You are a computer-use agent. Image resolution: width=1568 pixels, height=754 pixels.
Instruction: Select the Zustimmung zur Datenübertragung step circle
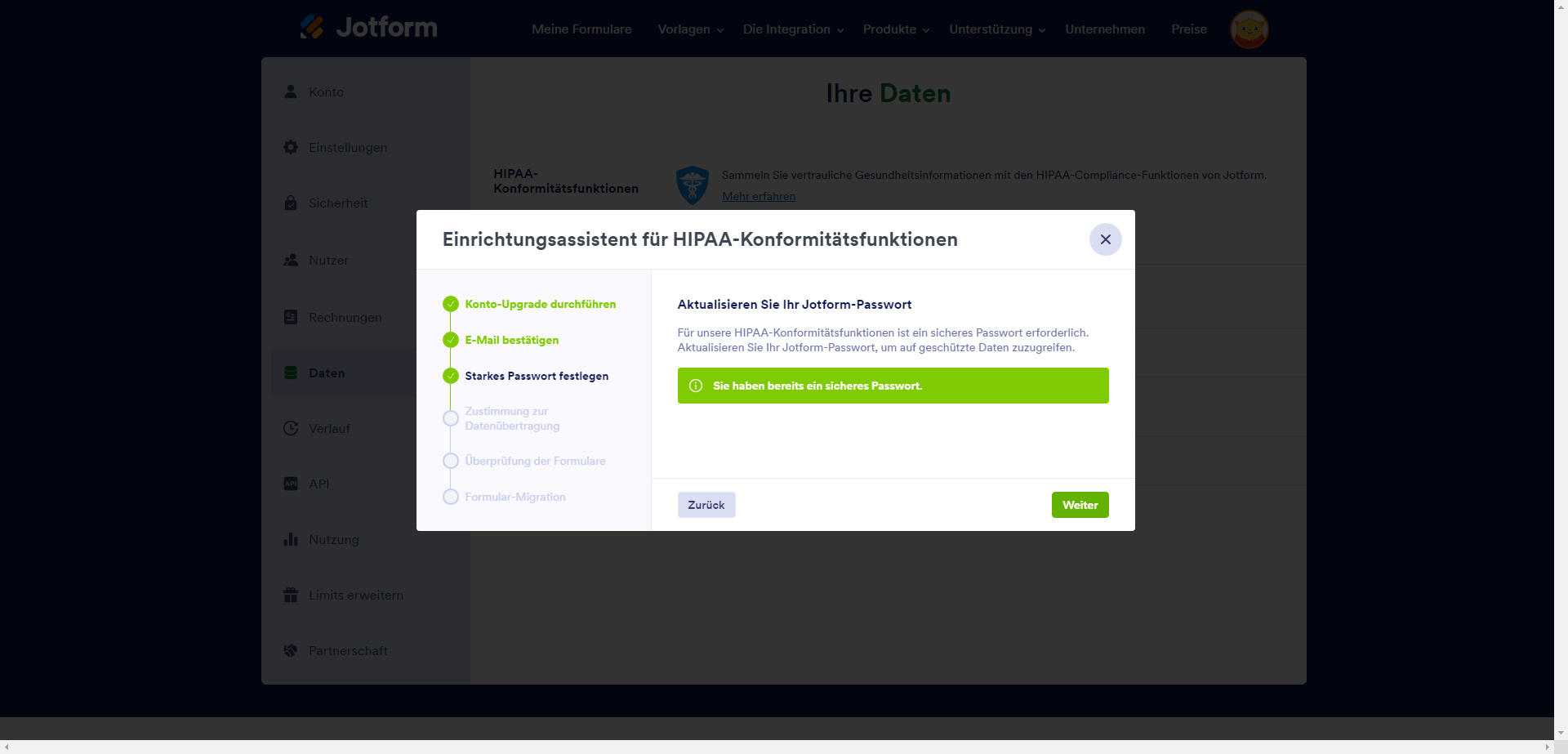coord(451,418)
